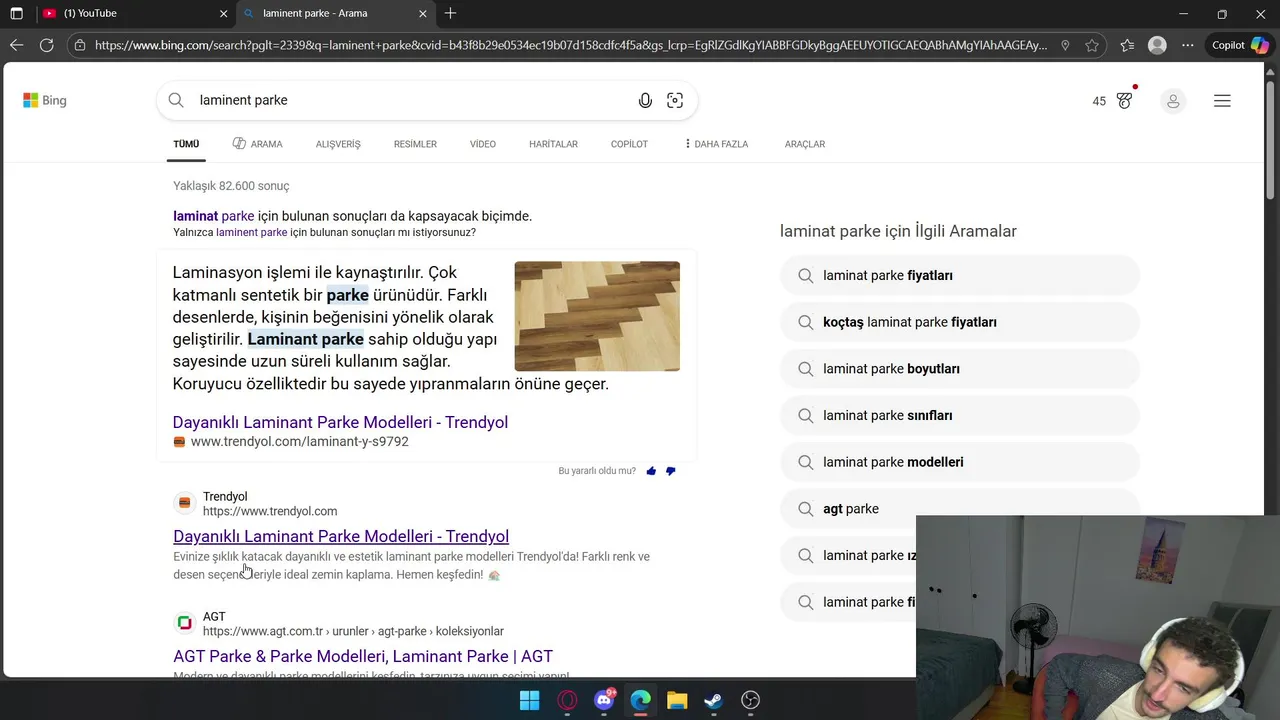Select related search koçtaş laminat parke fiyatları
1280x720 pixels.
click(x=960, y=322)
